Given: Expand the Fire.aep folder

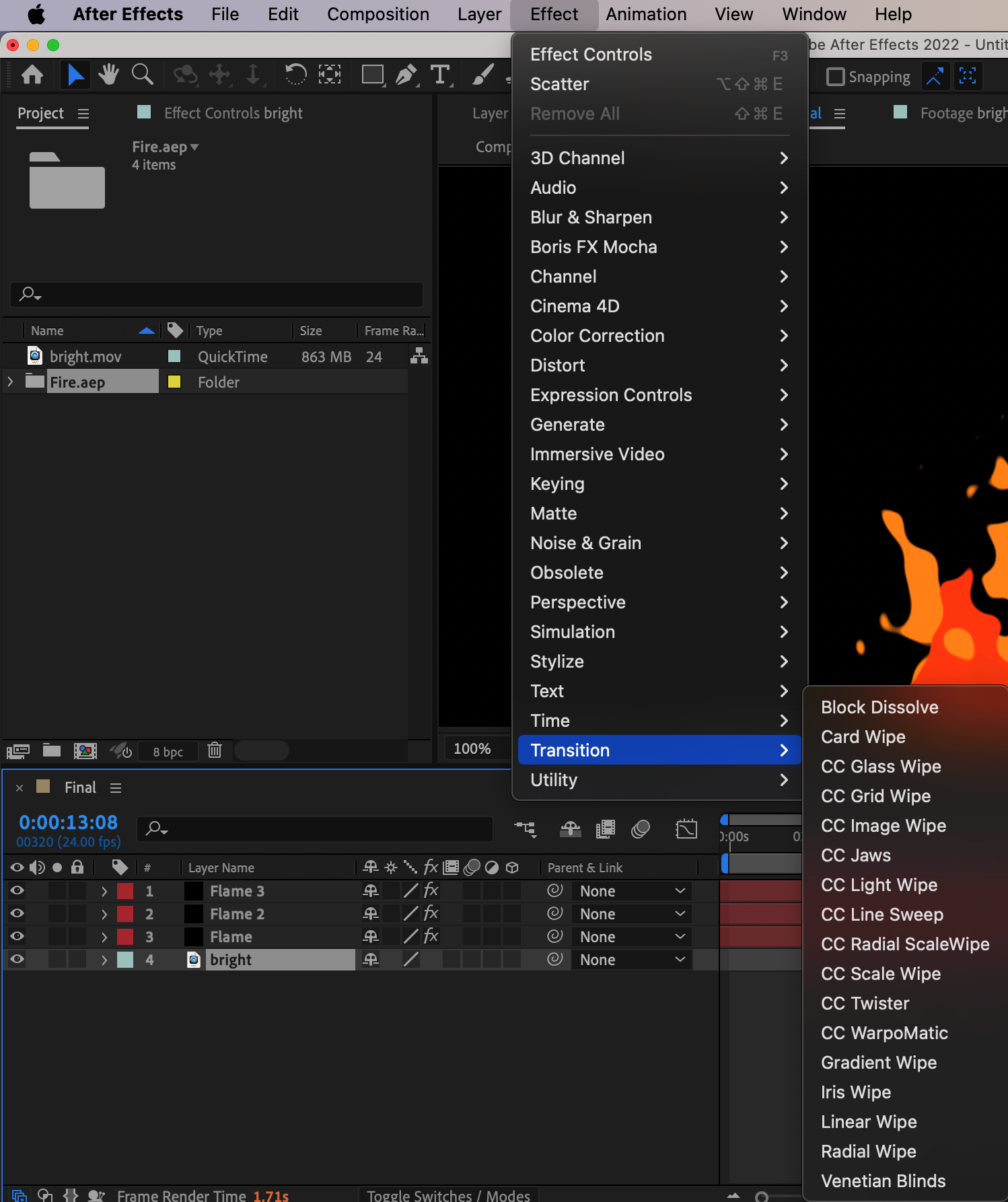Looking at the screenshot, I should tap(10, 382).
